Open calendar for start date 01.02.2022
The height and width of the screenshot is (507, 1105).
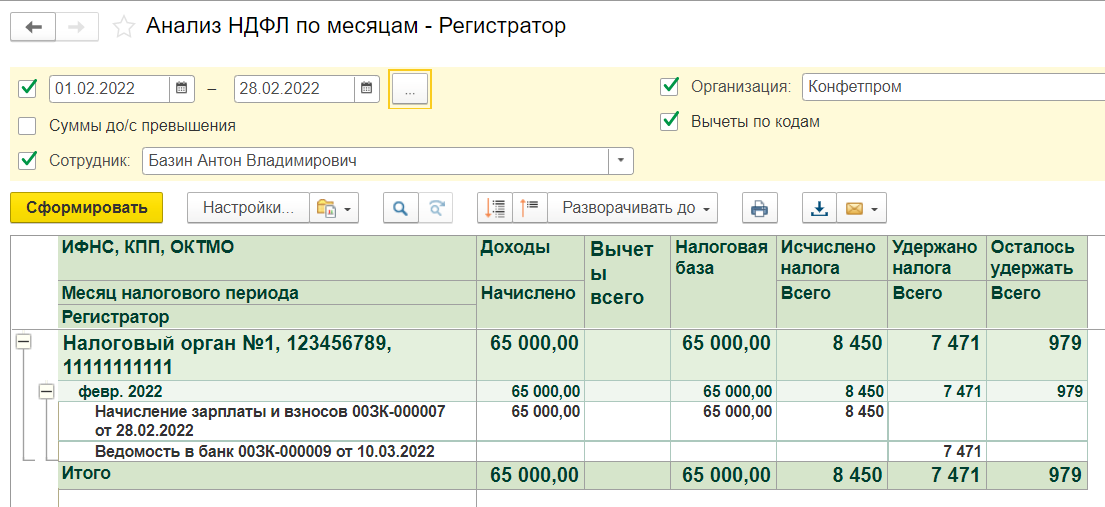[x=181, y=88]
